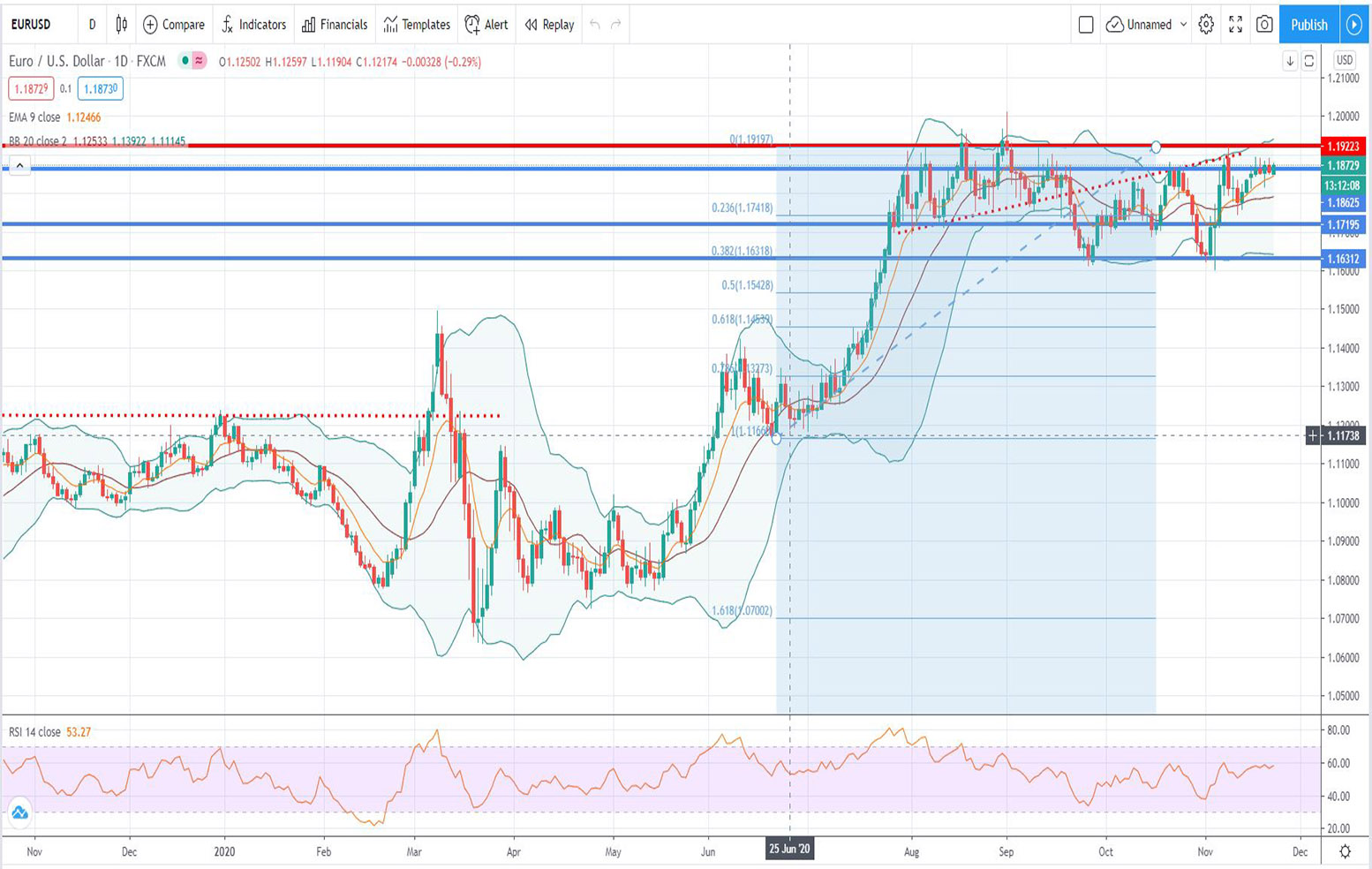The width and height of the screenshot is (1372, 869).
Task: Expand the Unnamed layout dropdown
Action: [1184, 25]
